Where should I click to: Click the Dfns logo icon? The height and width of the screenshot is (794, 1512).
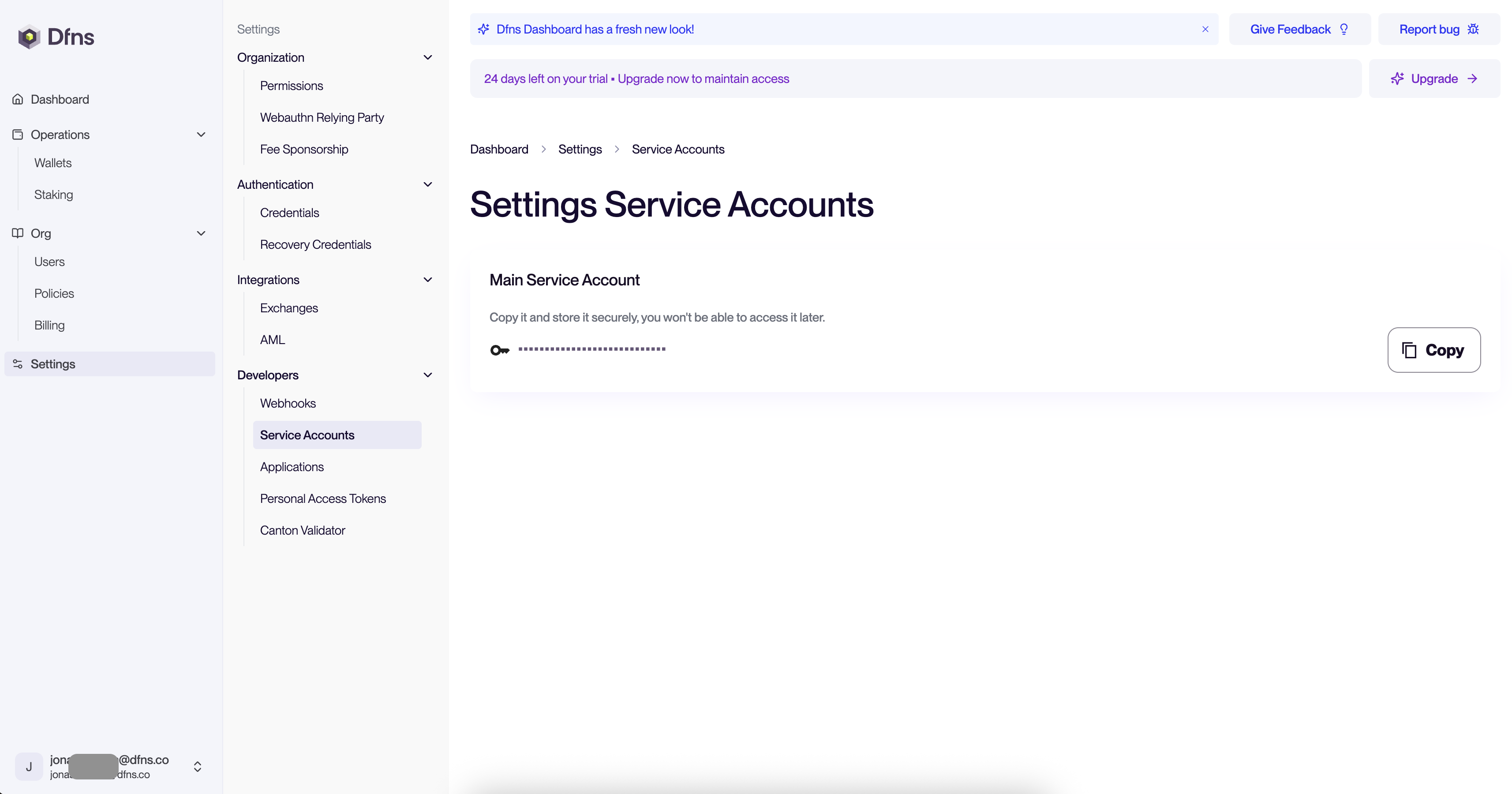(x=29, y=37)
